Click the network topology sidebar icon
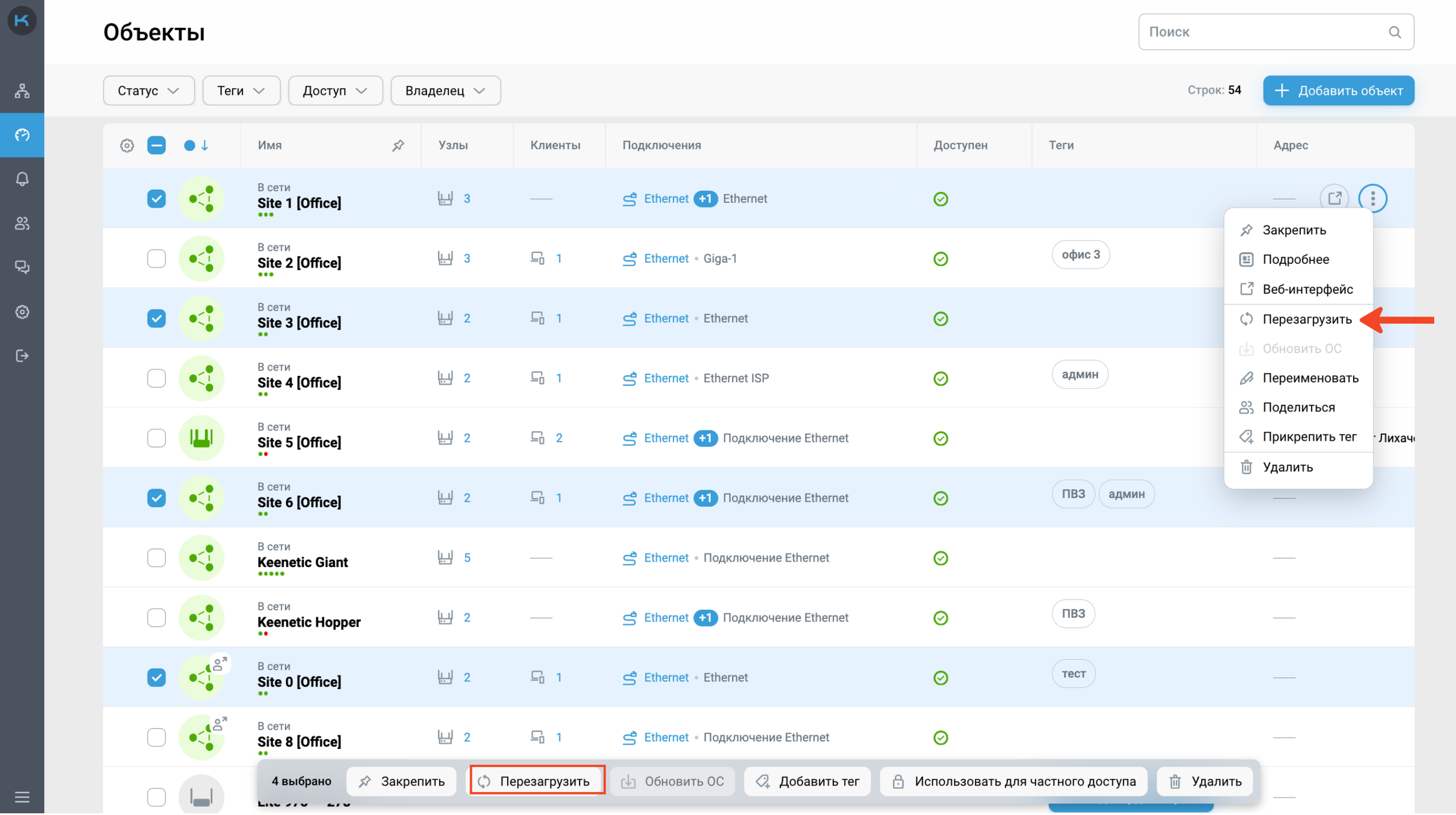This screenshot has height=815, width=1456. pos(22,90)
